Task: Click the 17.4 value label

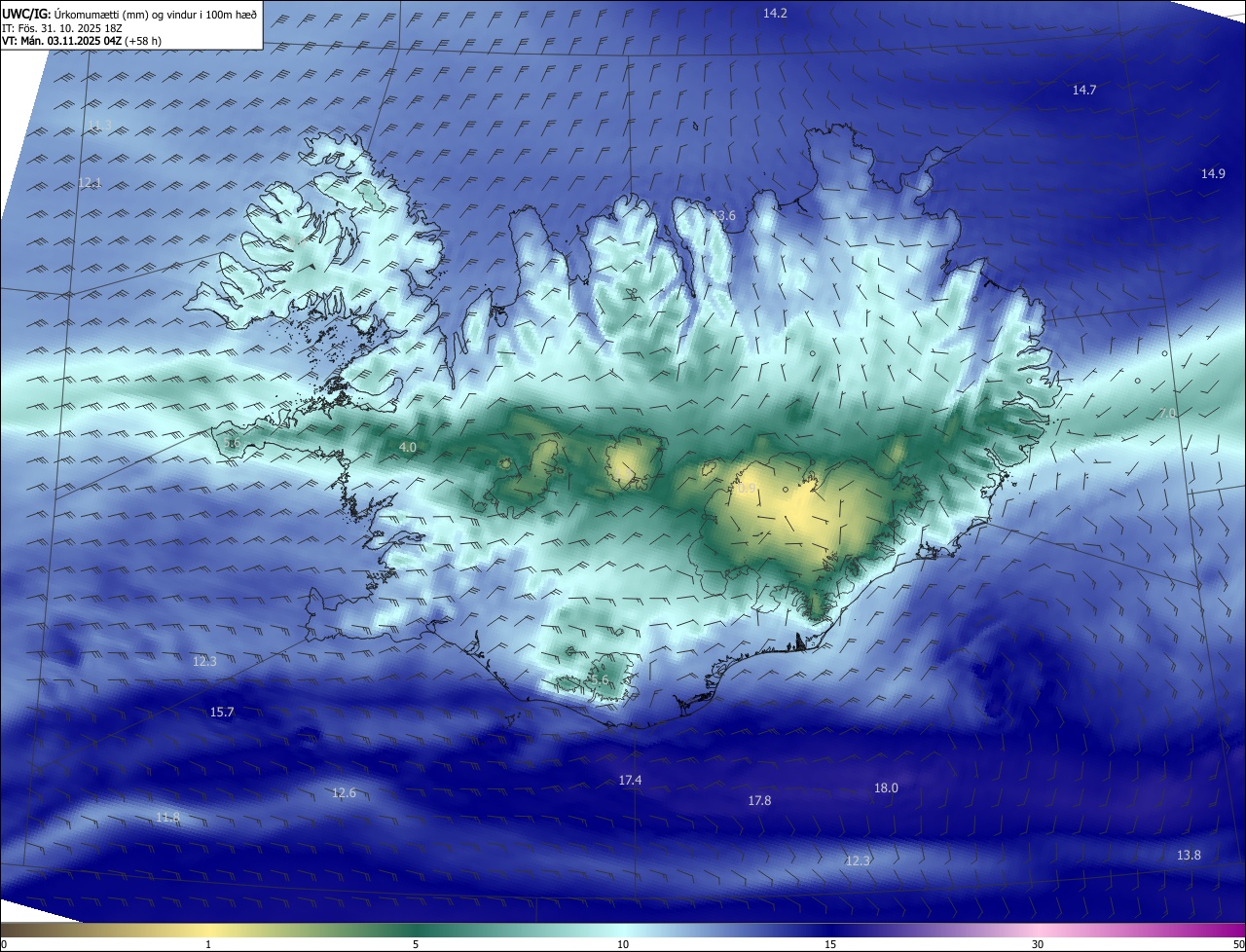Action: (630, 780)
